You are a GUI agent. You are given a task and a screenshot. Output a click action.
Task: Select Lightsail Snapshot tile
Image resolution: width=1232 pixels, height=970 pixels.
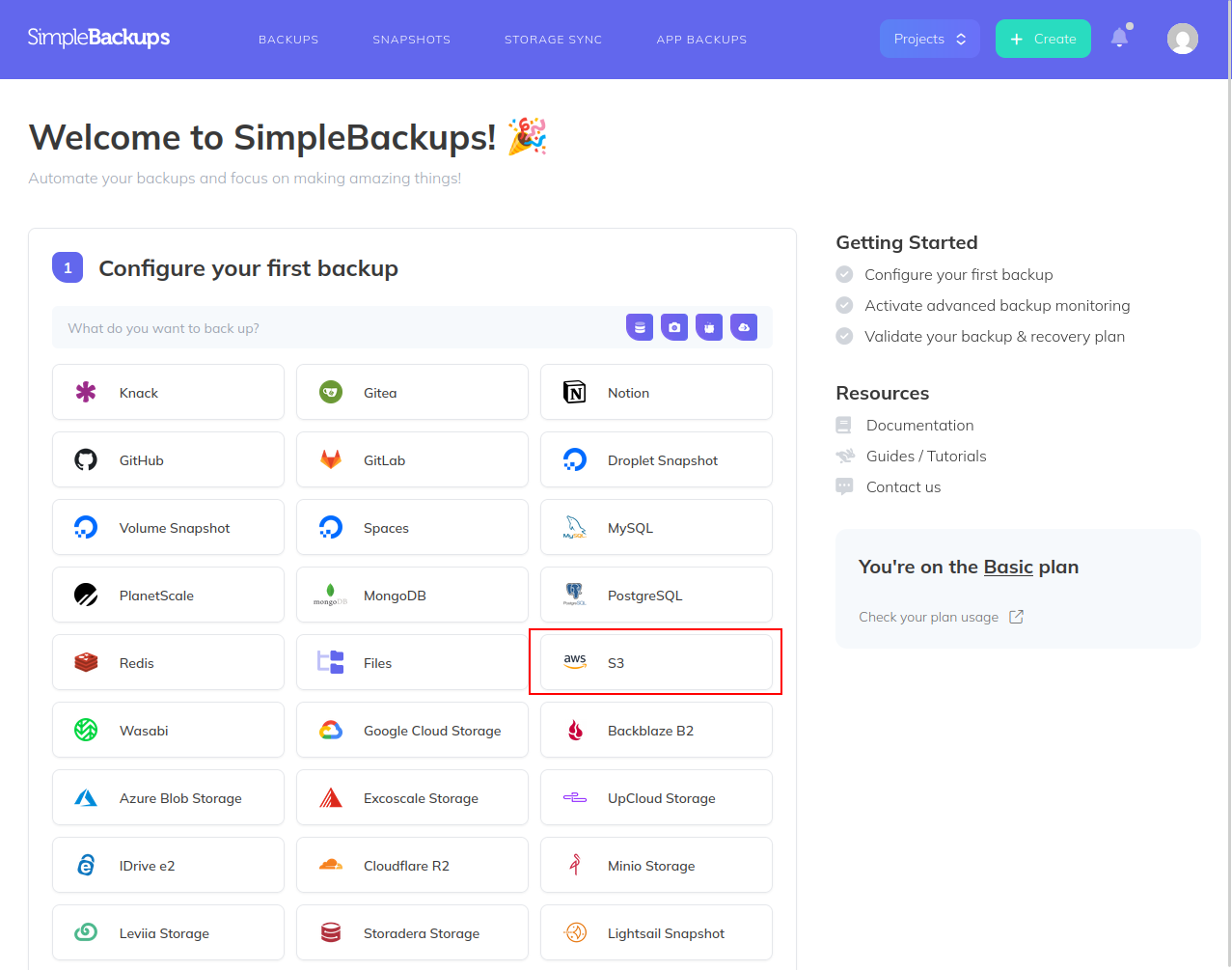[x=656, y=932]
